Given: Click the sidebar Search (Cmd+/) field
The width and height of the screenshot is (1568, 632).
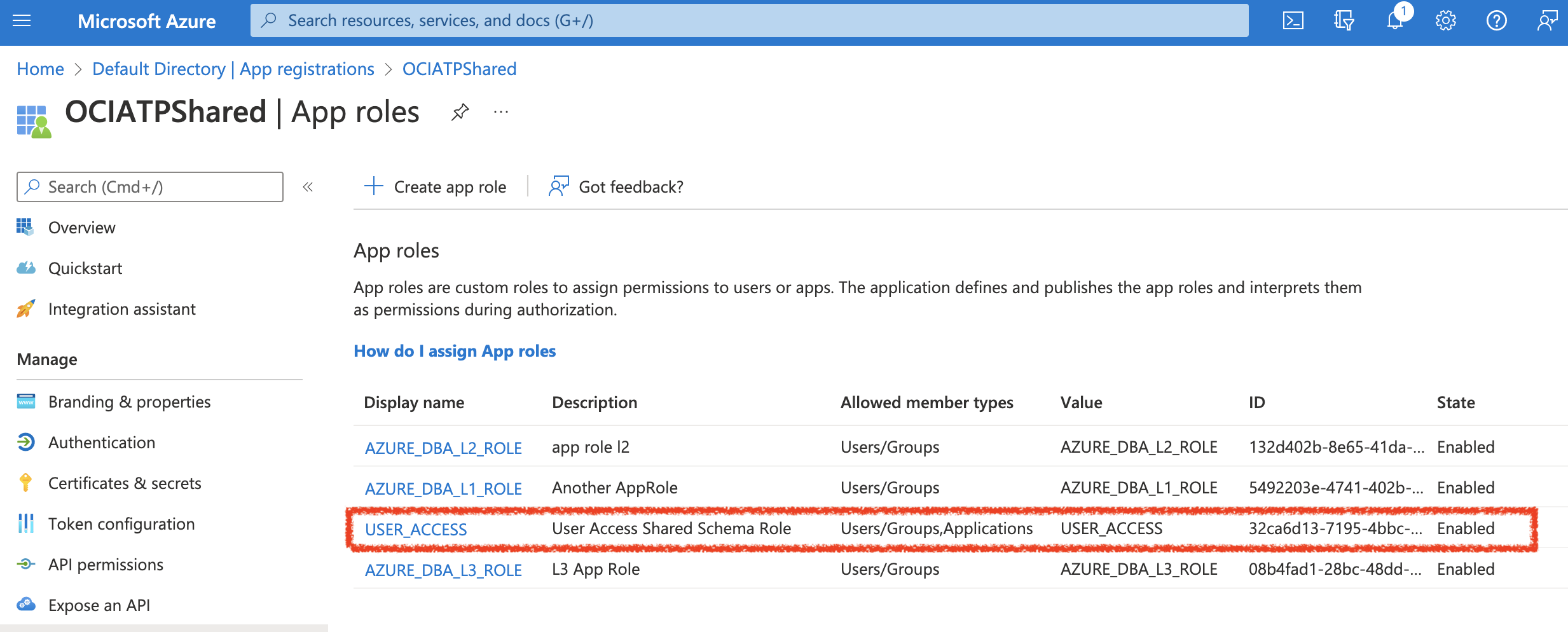Looking at the screenshot, I should point(150,187).
